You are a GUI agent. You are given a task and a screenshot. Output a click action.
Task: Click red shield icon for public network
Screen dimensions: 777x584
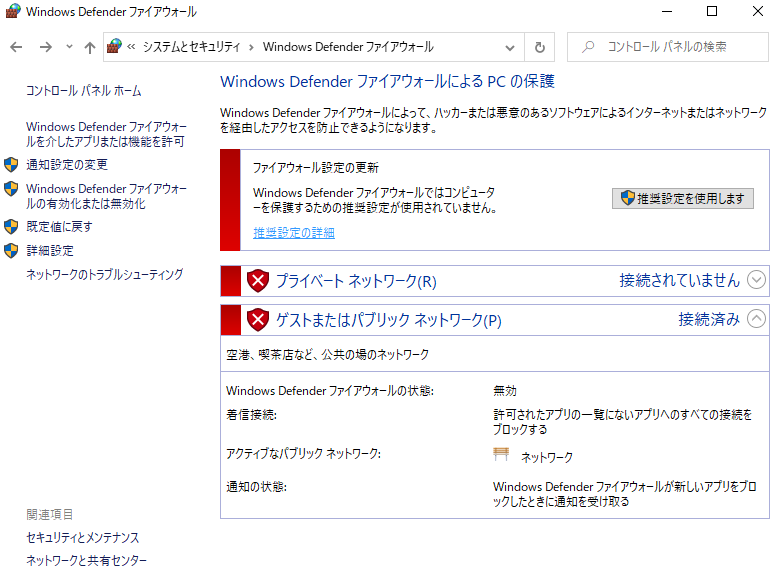pyautogui.click(x=258, y=319)
